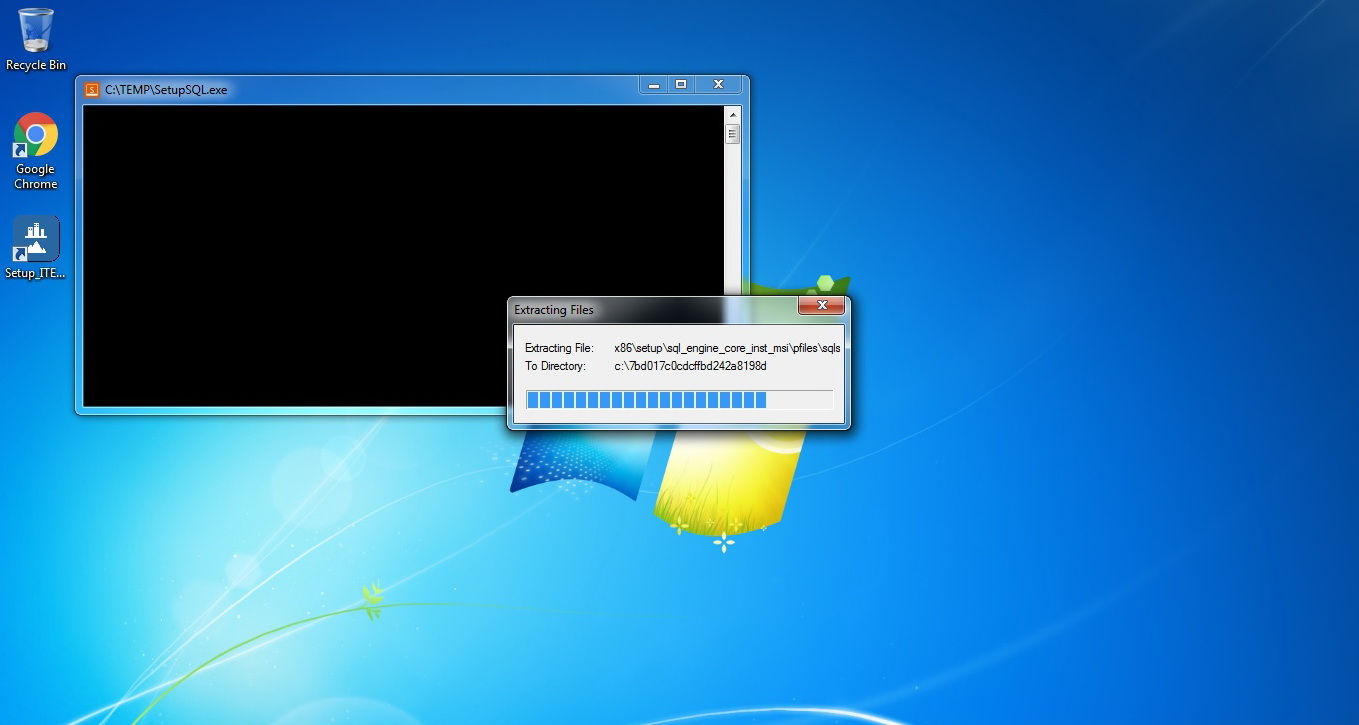Click the Extracting Files dialog title
Viewport: 1359px width, 725px height.
click(554, 310)
